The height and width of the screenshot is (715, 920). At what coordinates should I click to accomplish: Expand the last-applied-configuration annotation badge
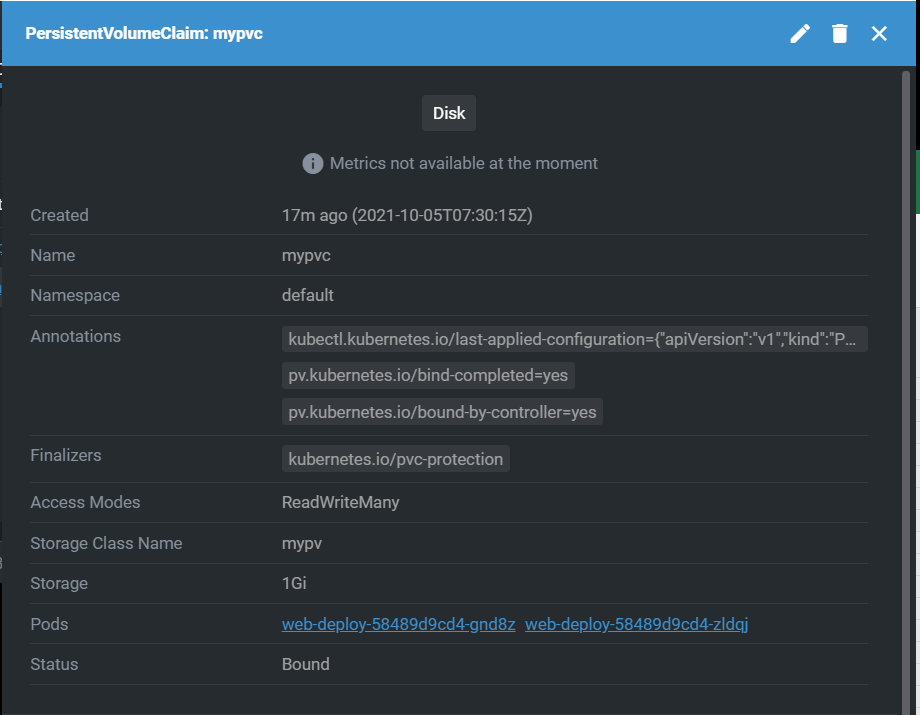click(x=574, y=340)
